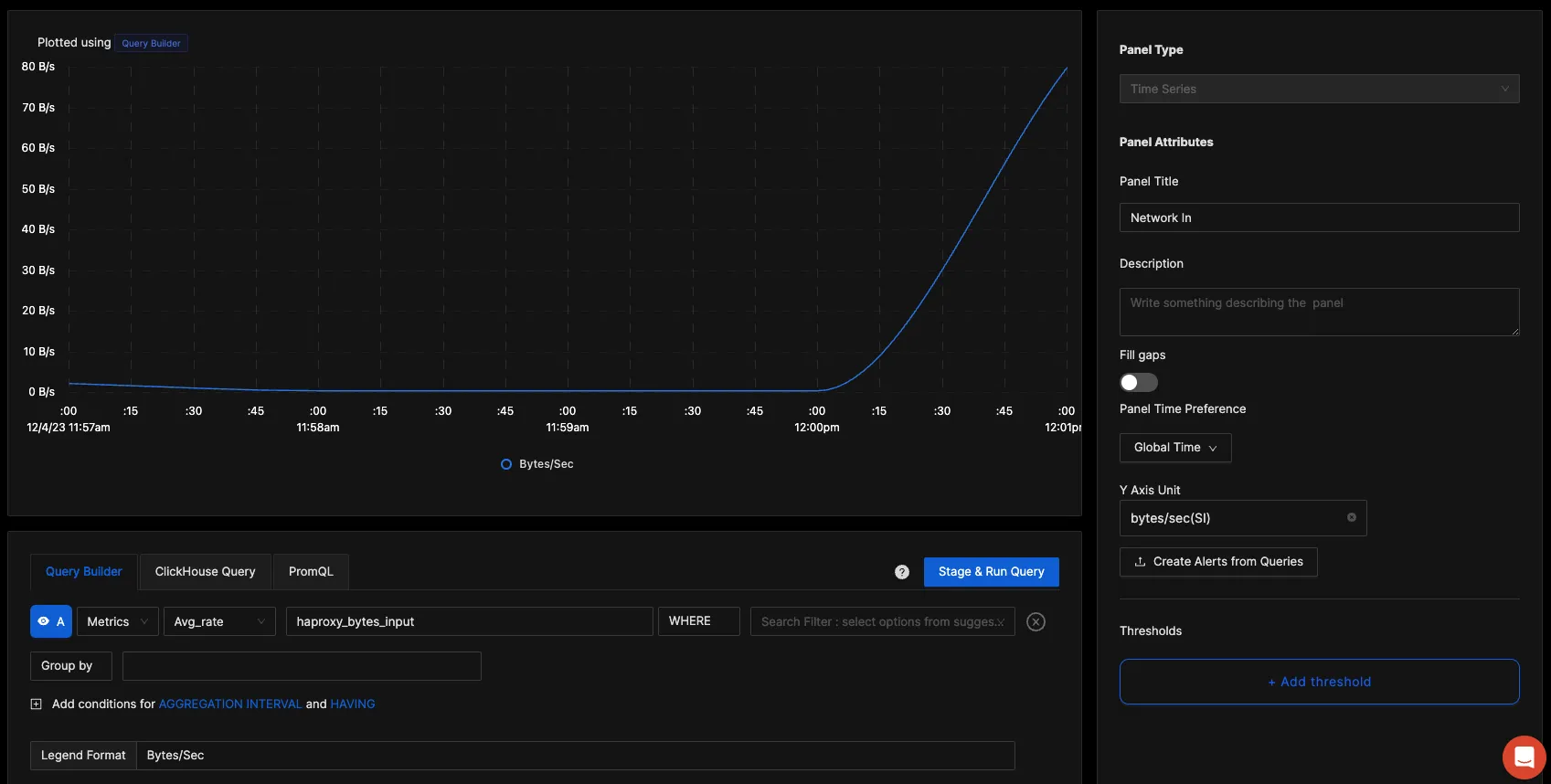Click the Panel Time Preference label
The image size is (1551, 784).
1183,408
